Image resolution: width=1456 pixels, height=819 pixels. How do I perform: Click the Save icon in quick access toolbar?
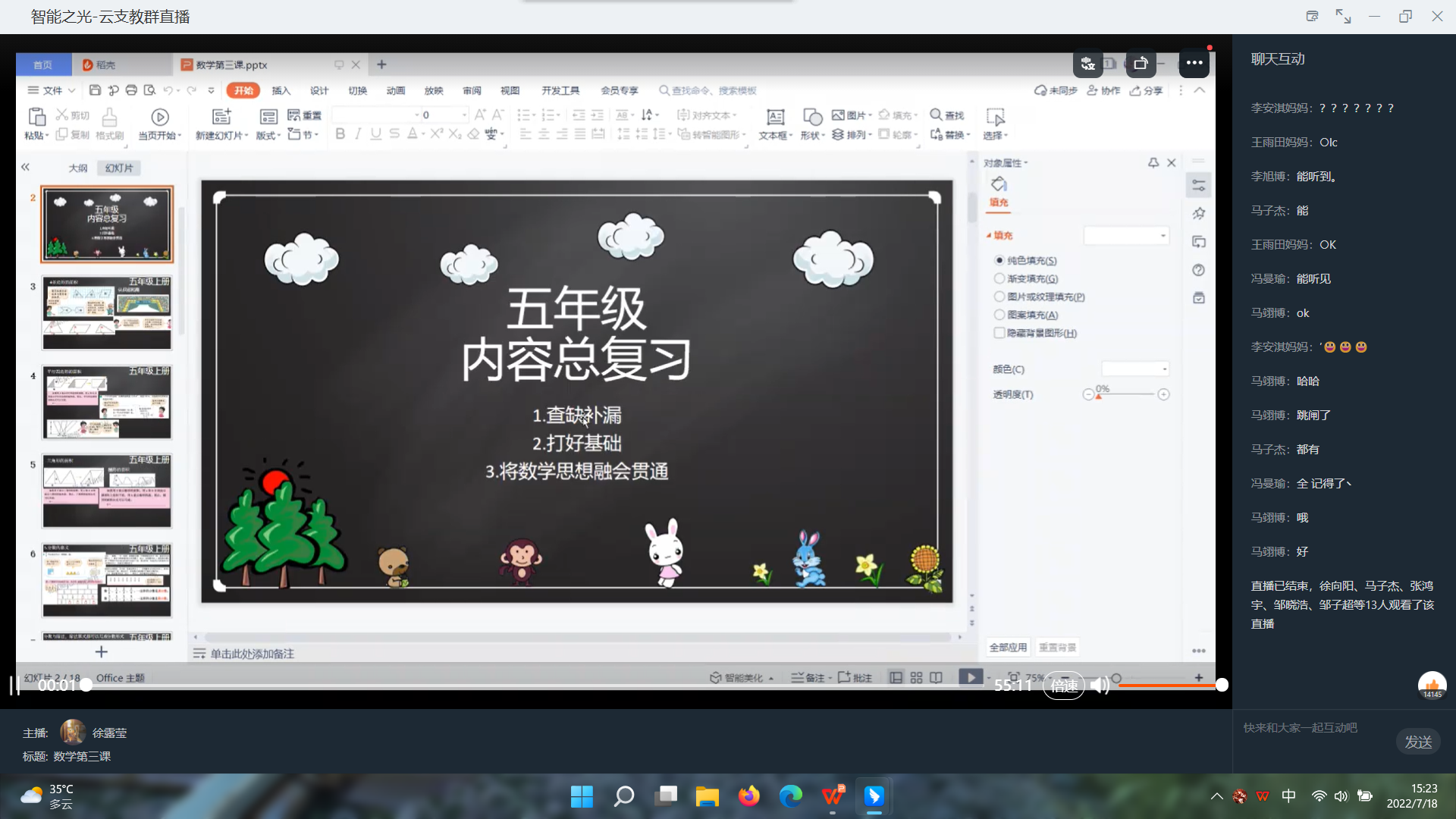95,90
